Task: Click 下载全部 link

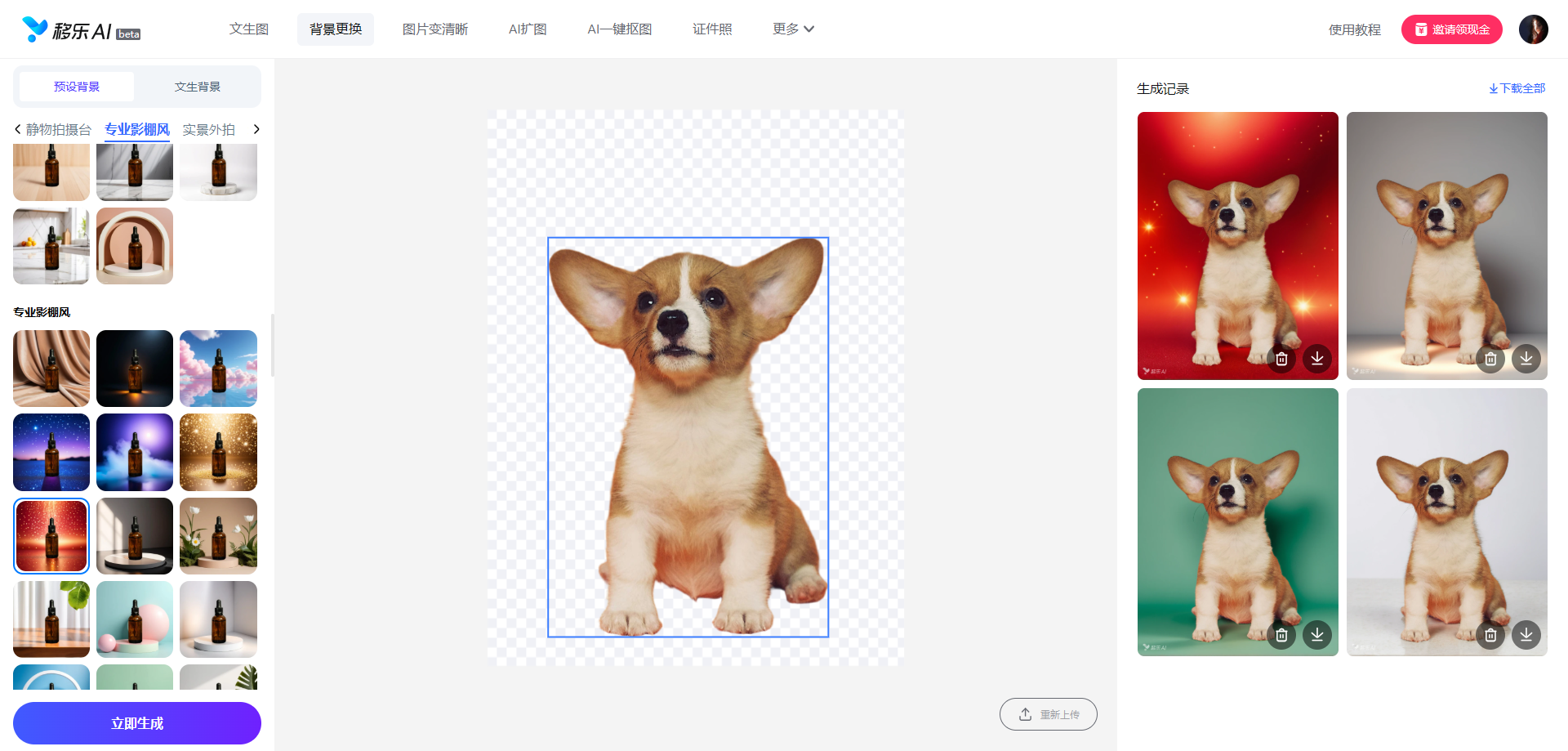Action: pos(1517,88)
